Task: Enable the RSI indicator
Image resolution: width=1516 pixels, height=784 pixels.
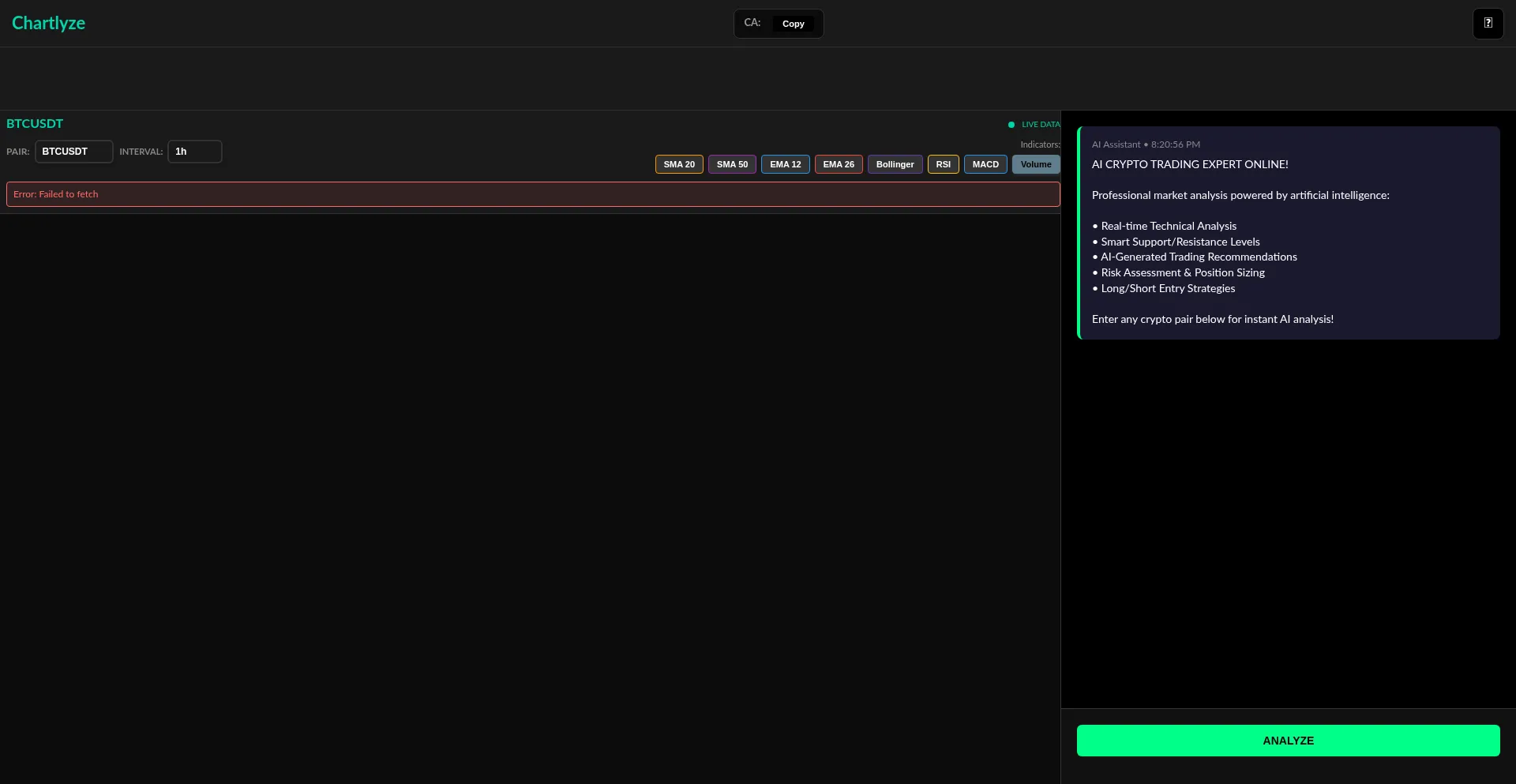Action: pyautogui.click(x=943, y=164)
